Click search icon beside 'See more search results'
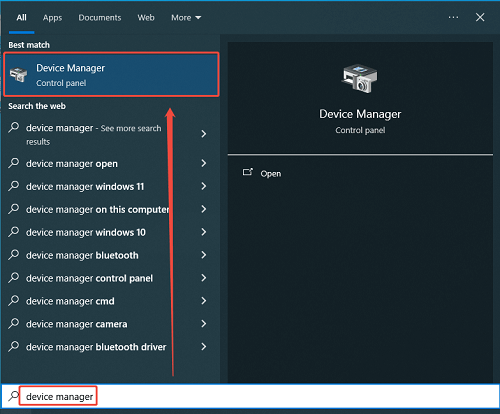500x414 pixels. coord(14,127)
